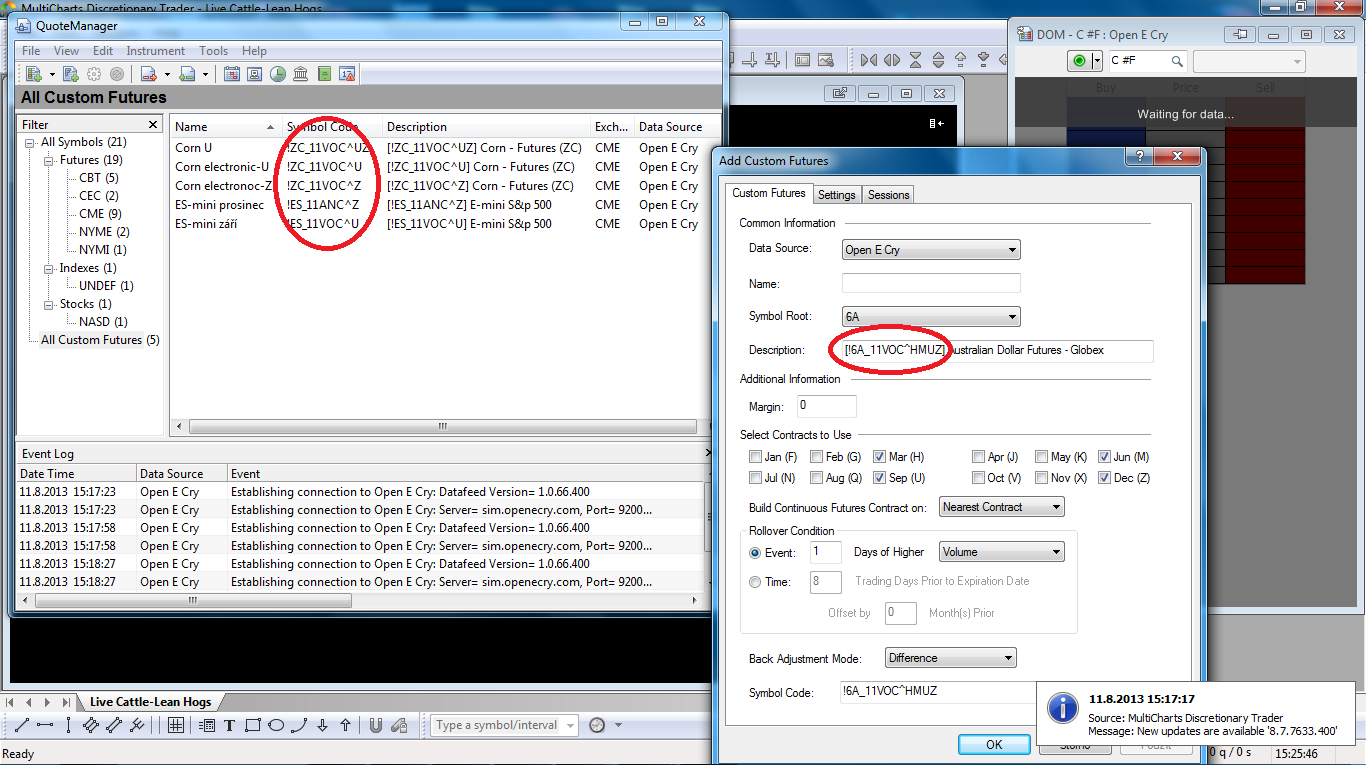Select the Arc drawing tool
The image size is (1366, 765).
pos(299,726)
